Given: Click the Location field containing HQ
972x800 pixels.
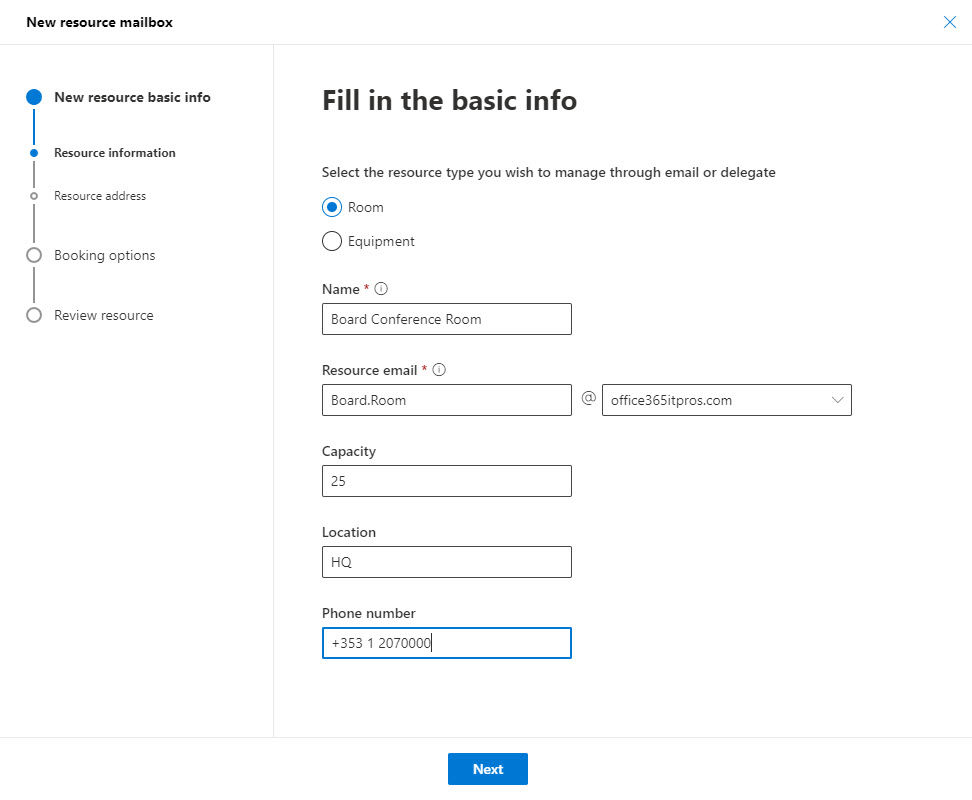Looking at the screenshot, I should 446,562.
